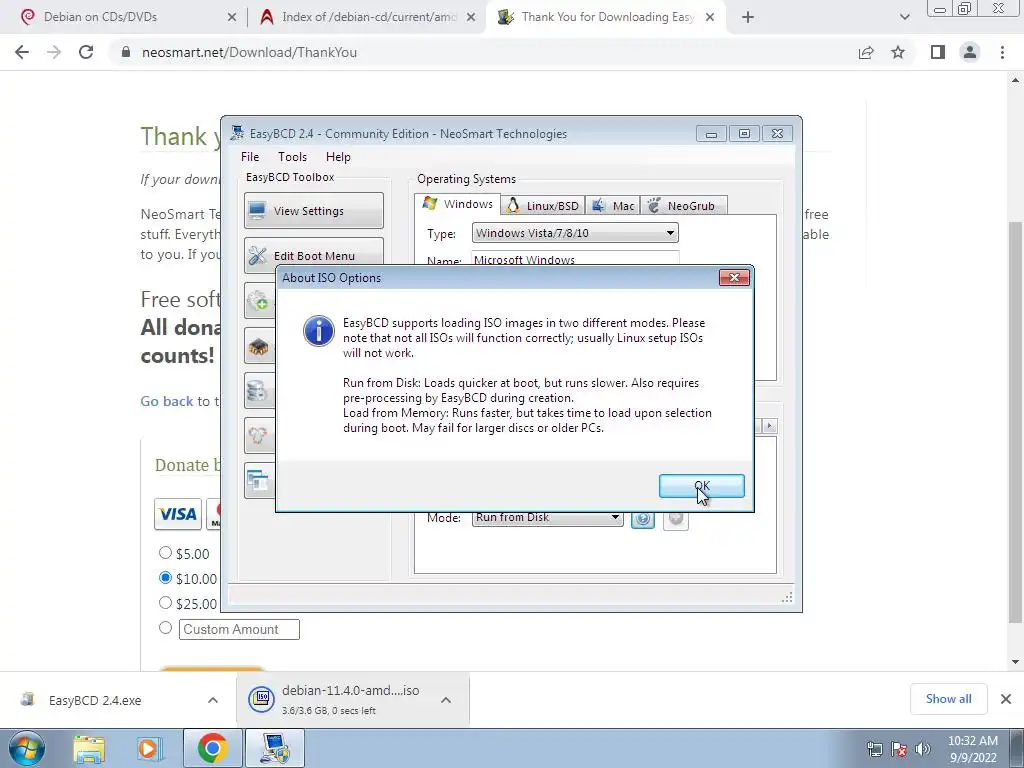This screenshot has height=768, width=1024.
Task: Switch to the Mac tab
Action: tap(613, 206)
